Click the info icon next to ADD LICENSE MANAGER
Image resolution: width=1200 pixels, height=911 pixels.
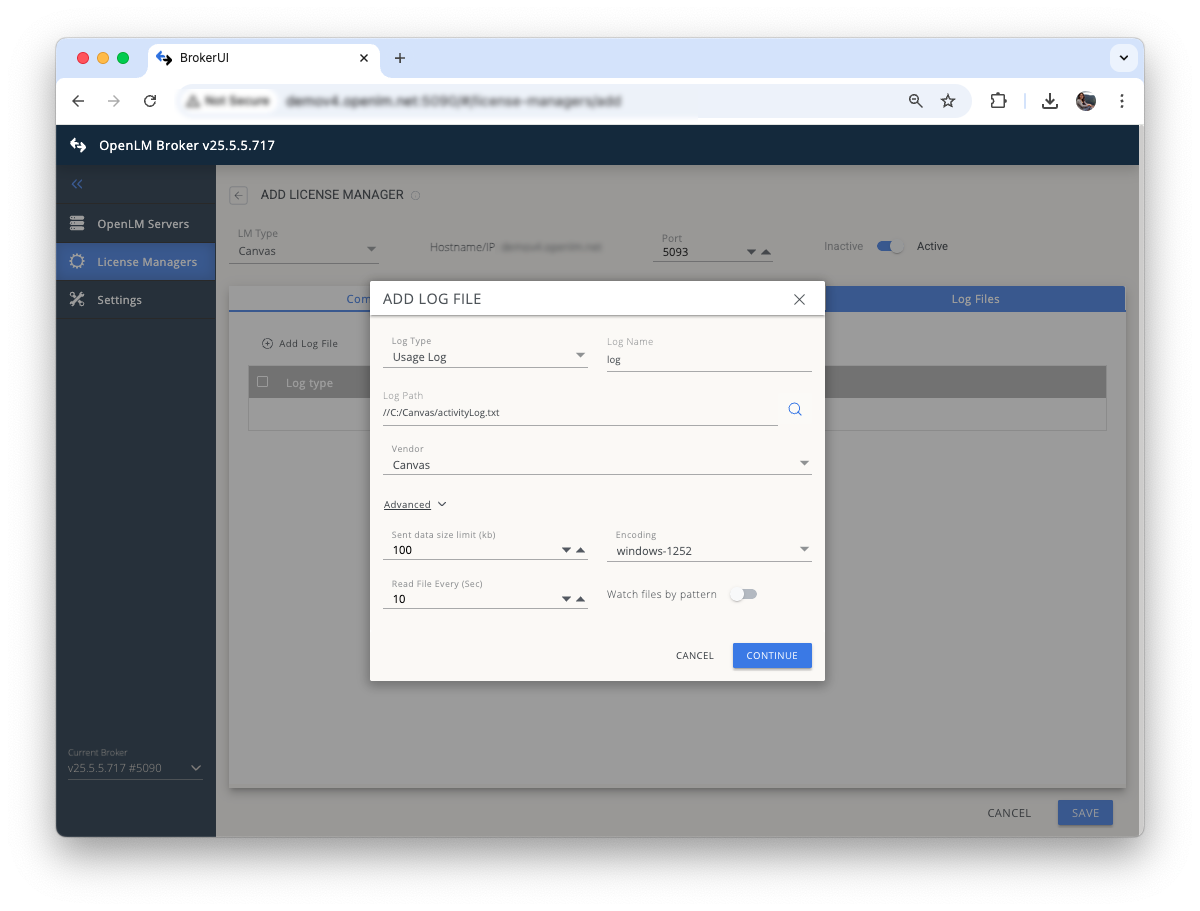click(416, 195)
